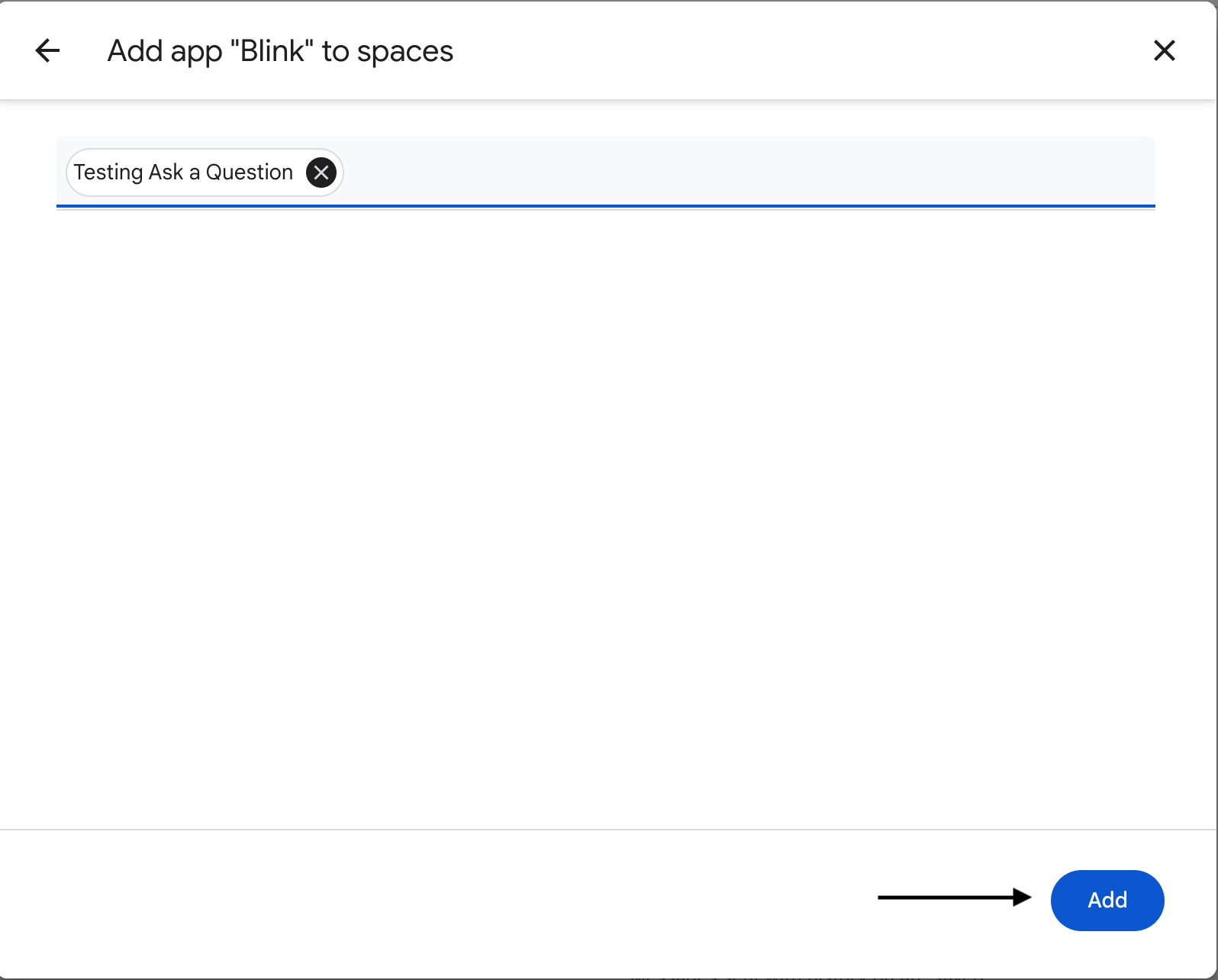Click the Add button
Viewport: 1218px width, 980px height.
(x=1107, y=900)
